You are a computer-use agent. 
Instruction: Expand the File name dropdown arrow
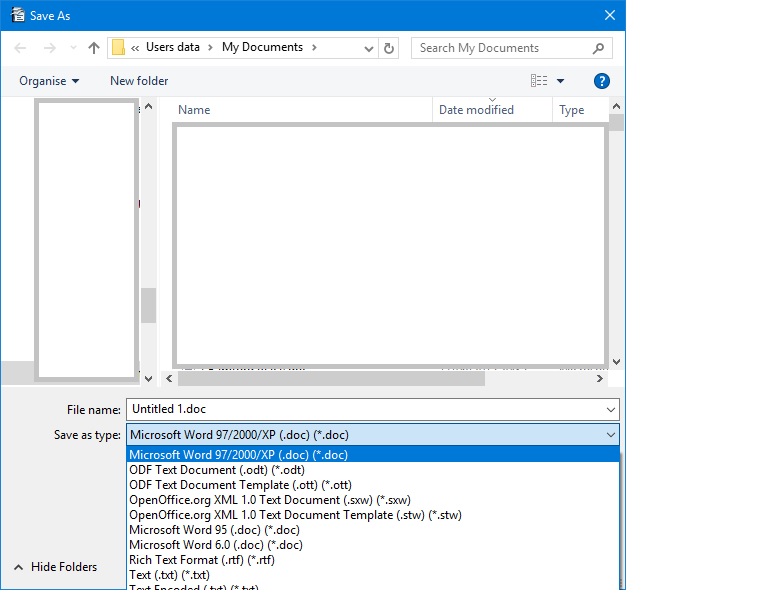point(610,409)
